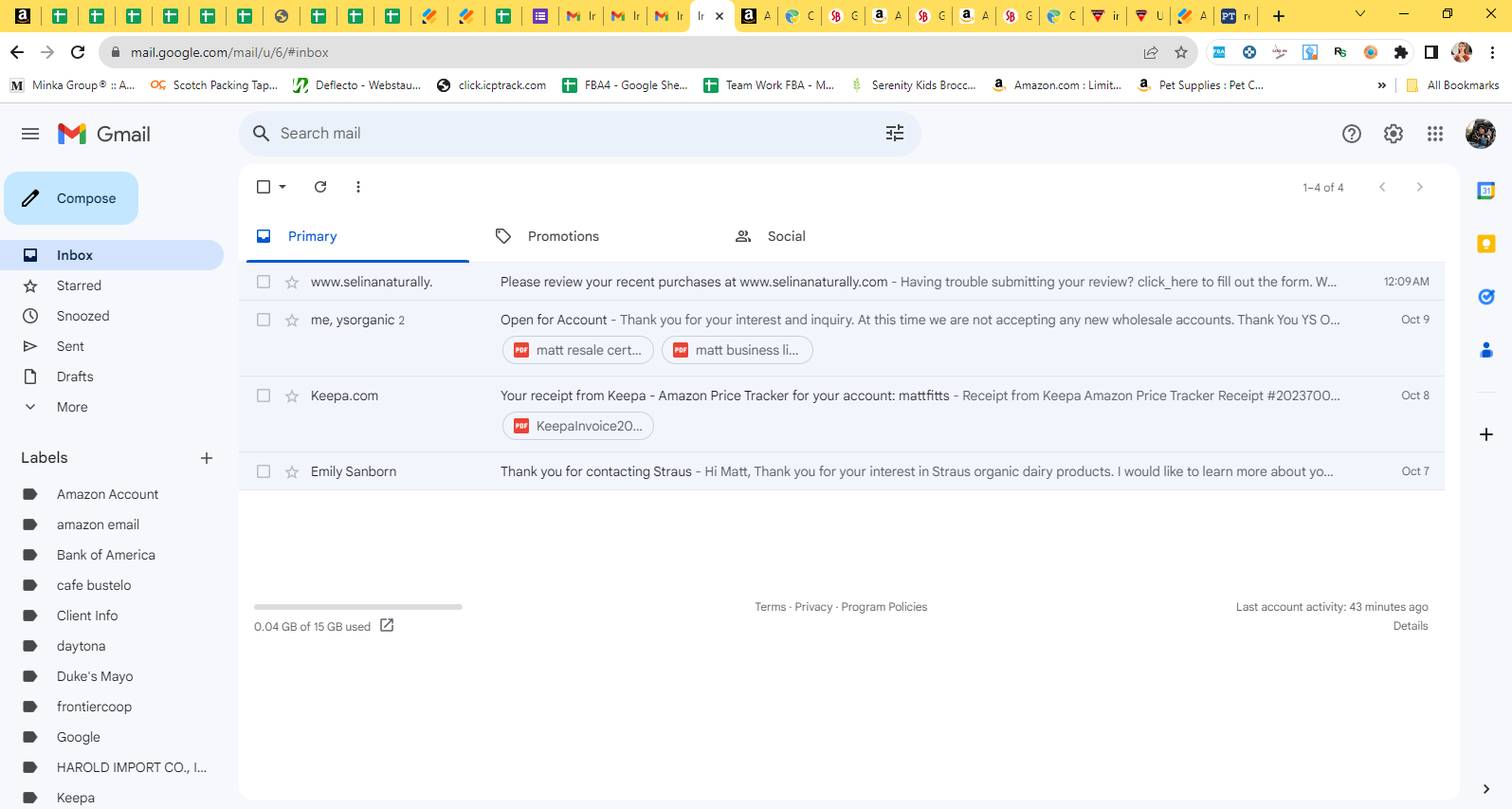Open the select dropdown arrow beside the checkbox
The height and width of the screenshot is (809, 1512).
(282, 187)
